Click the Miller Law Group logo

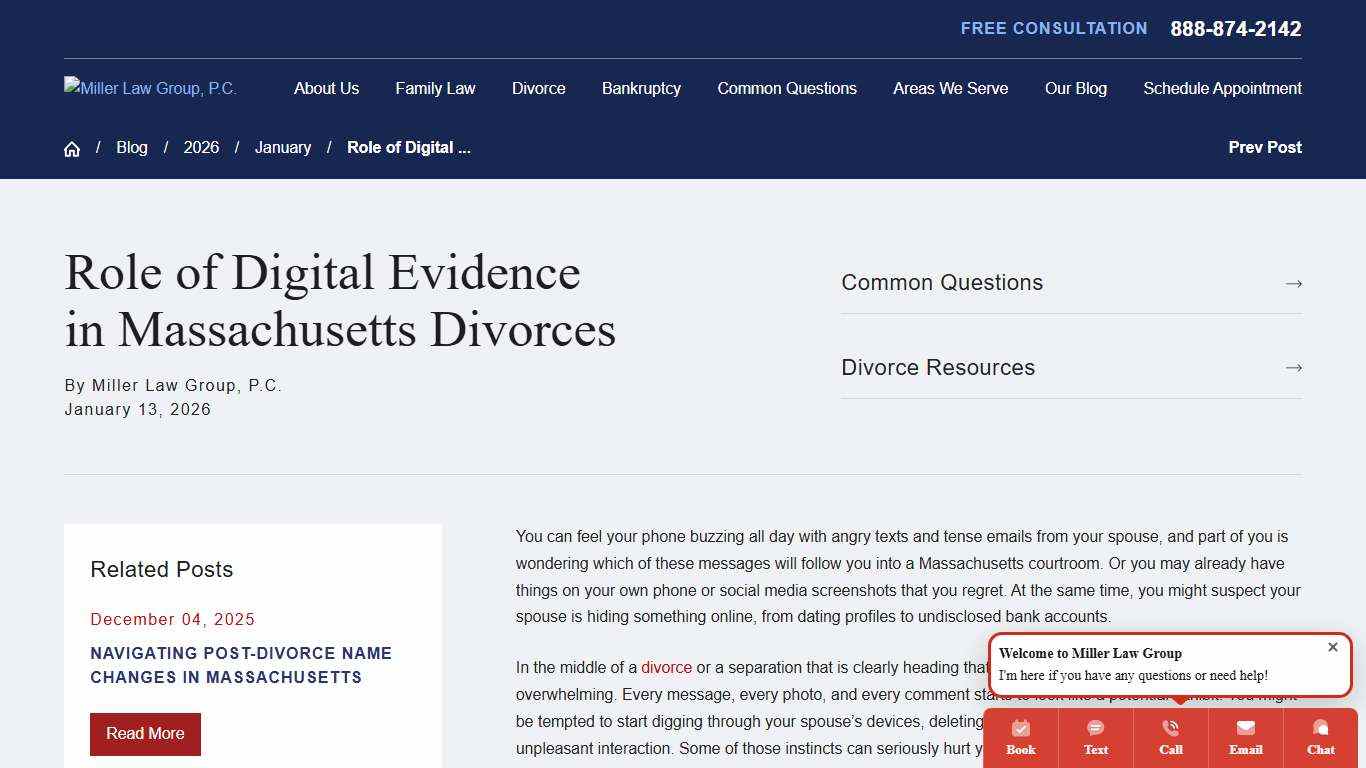pyautogui.click(x=149, y=88)
